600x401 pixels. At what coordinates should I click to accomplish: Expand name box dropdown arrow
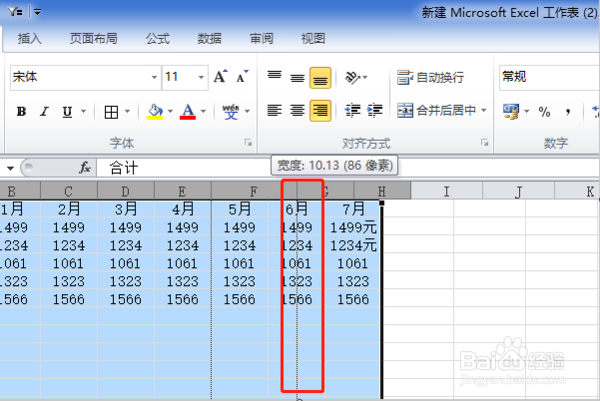point(10,168)
